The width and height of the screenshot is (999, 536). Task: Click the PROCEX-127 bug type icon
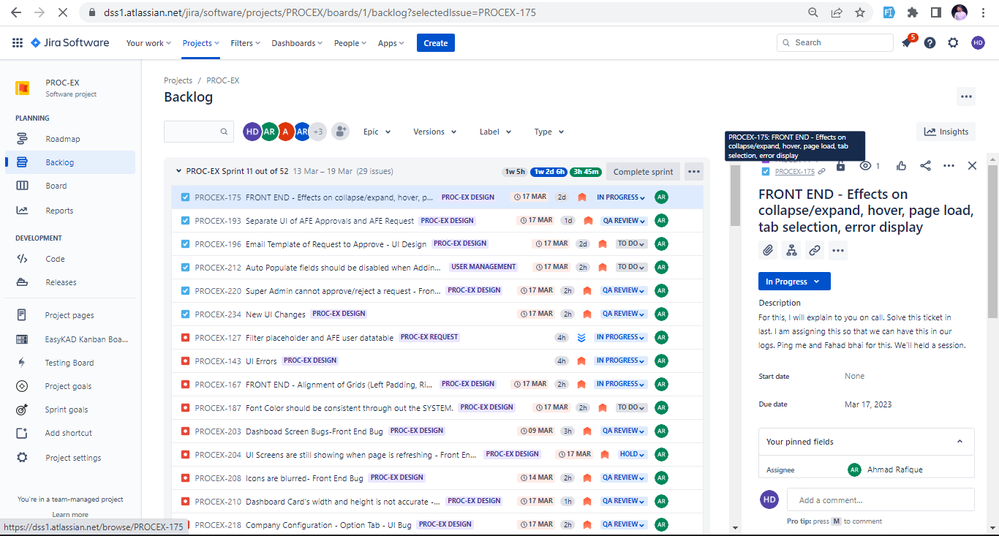pyautogui.click(x=185, y=337)
